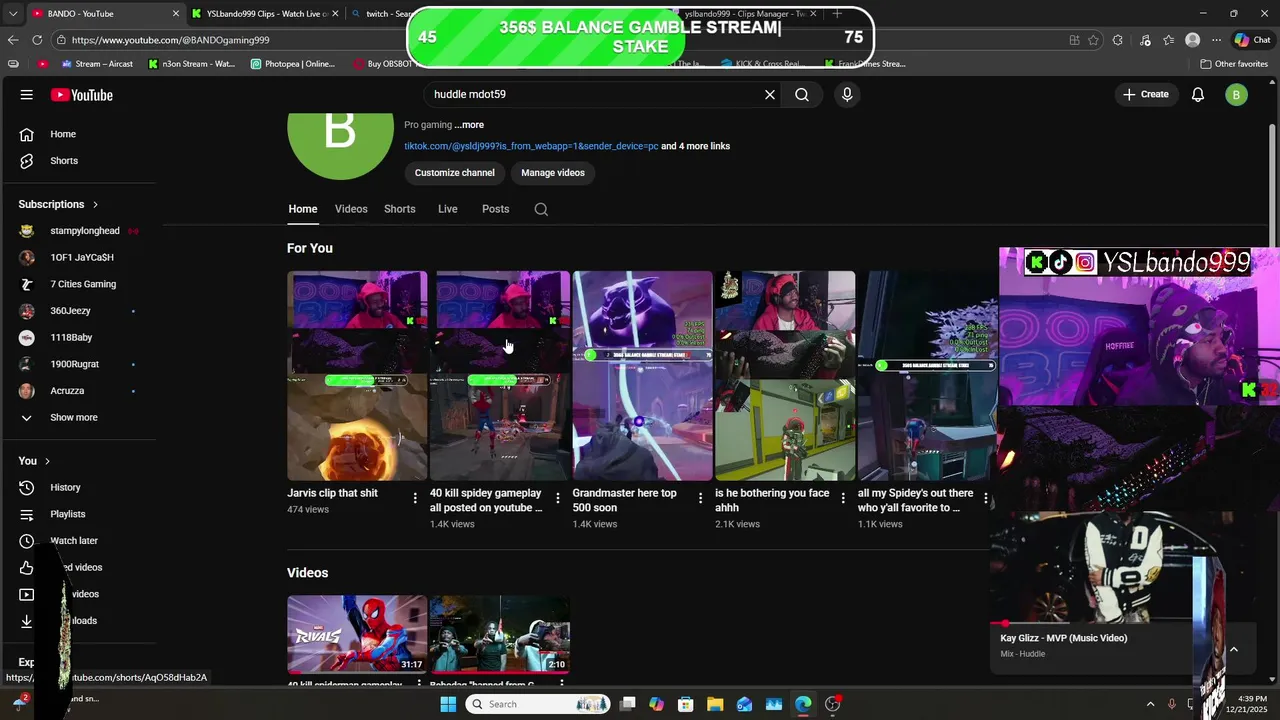Click the Create button
The width and height of the screenshot is (1280, 720).
point(1145,95)
